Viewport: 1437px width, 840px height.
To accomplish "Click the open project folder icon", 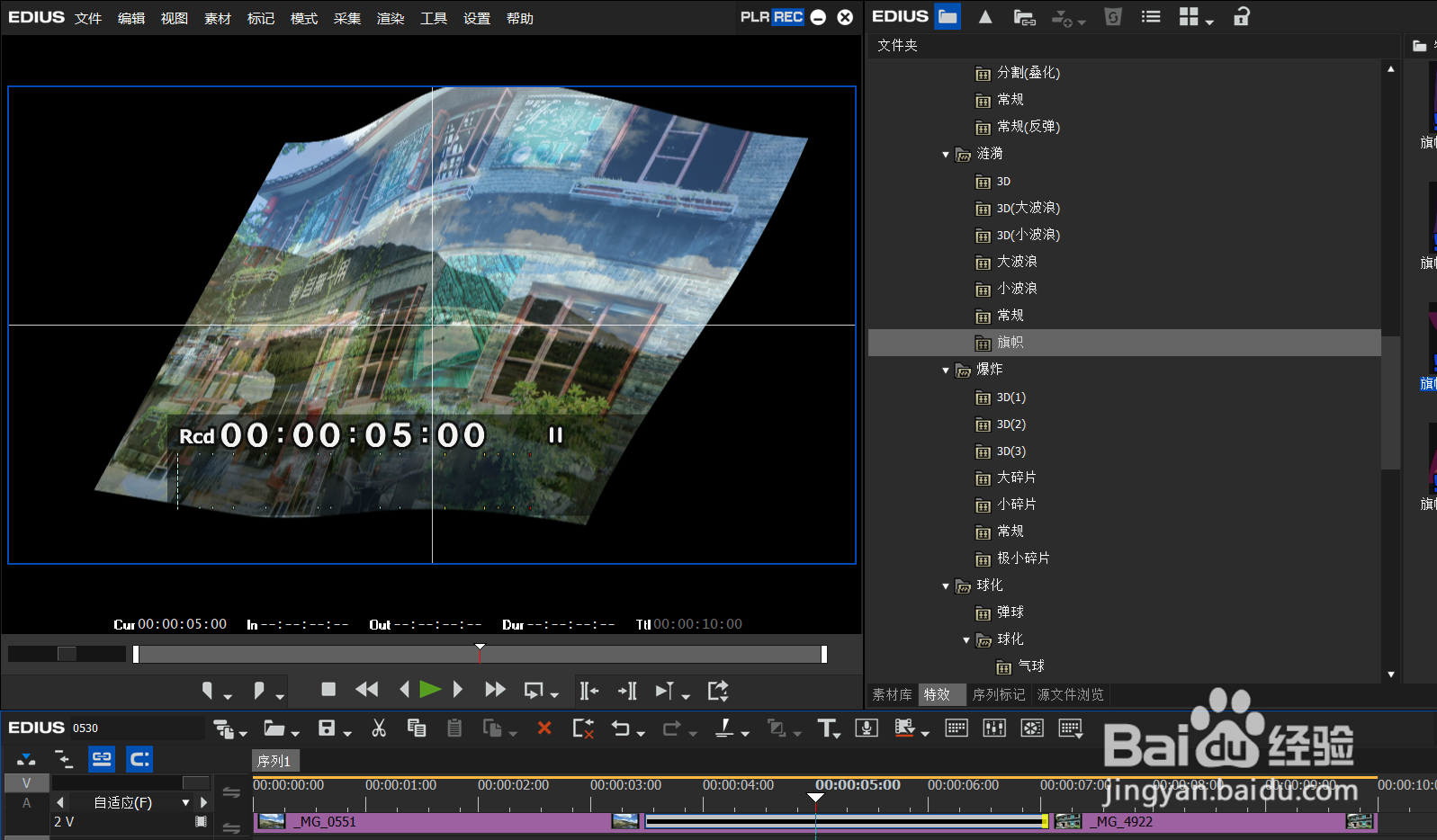I will click(x=274, y=728).
